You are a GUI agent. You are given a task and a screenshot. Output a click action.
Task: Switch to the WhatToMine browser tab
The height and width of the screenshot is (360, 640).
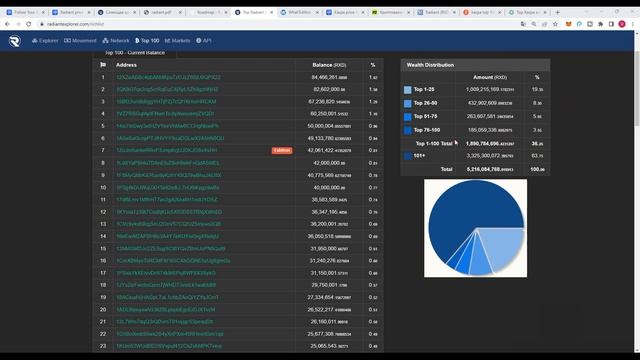click(x=300, y=12)
